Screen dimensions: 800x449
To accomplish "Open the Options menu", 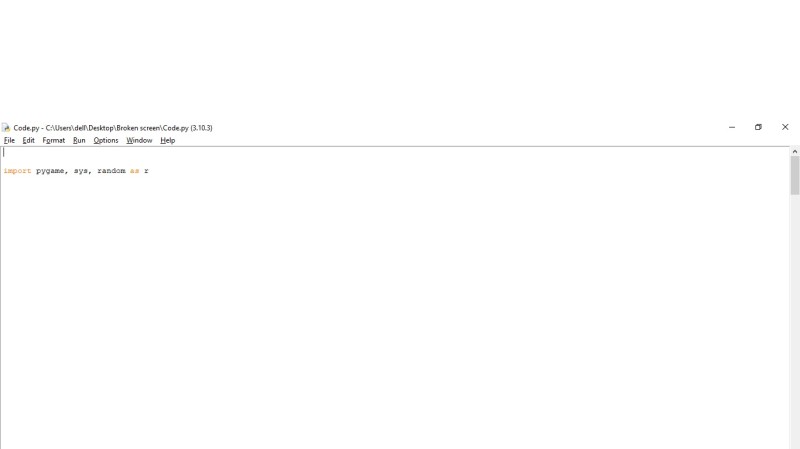I will point(106,140).
